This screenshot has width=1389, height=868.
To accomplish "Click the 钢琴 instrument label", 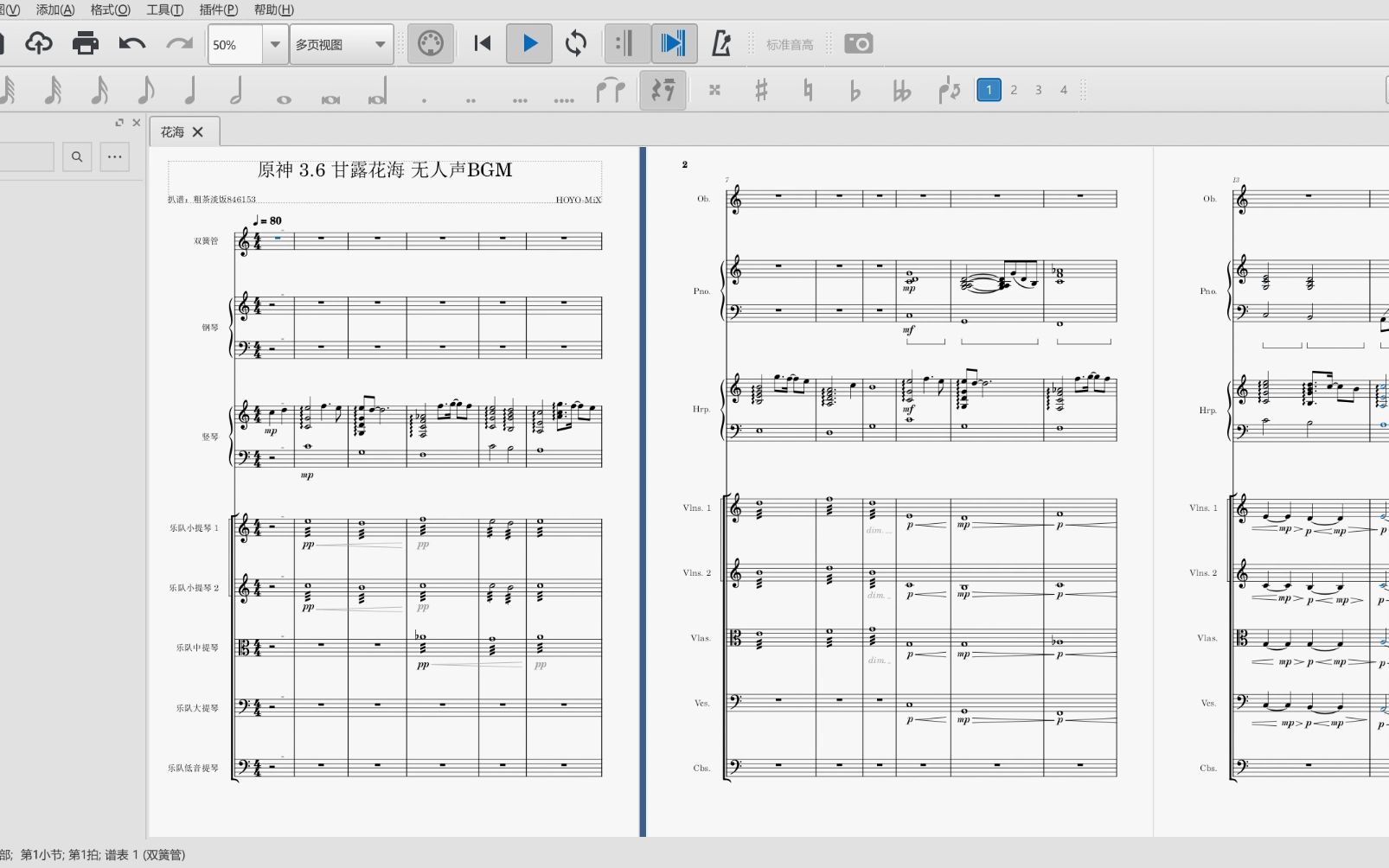I will pos(210,328).
